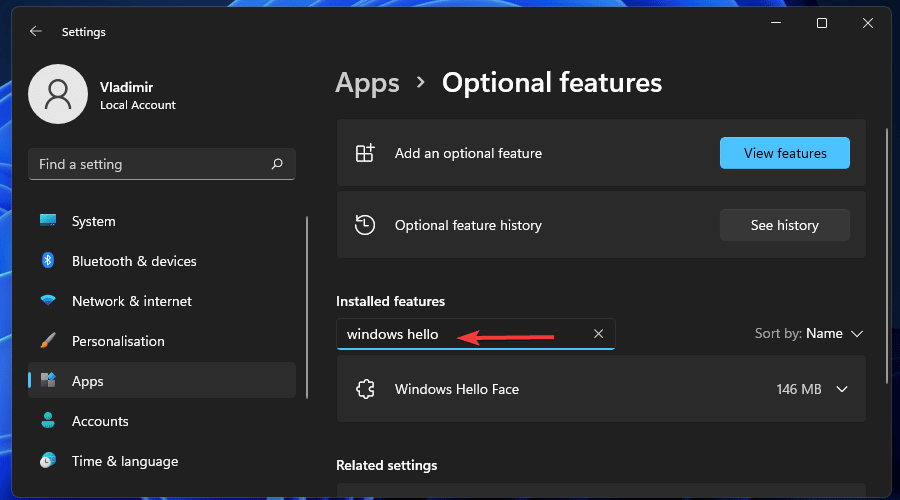Go to Apps breadcrumb link

[x=367, y=83]
